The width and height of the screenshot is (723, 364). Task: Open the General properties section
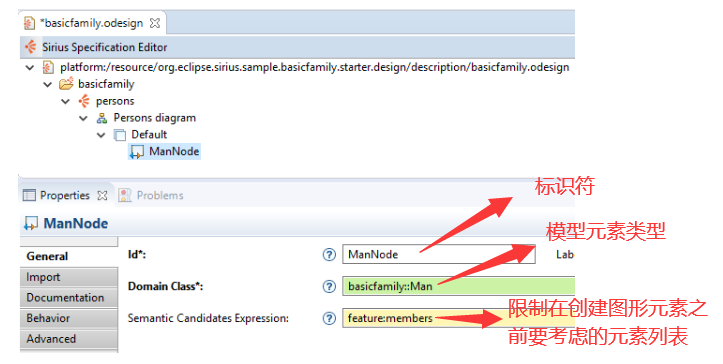pos(69,257)
